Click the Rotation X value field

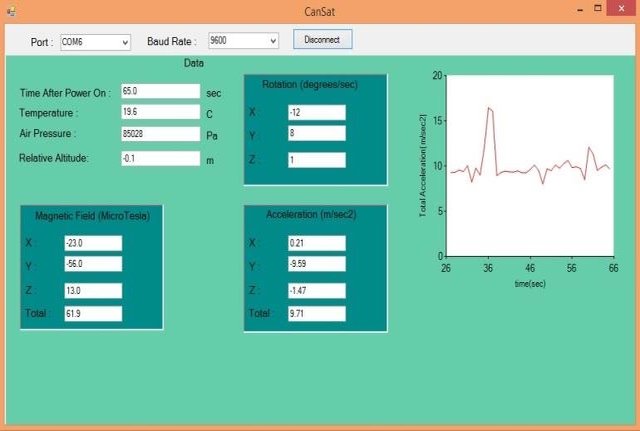[316, 112]
